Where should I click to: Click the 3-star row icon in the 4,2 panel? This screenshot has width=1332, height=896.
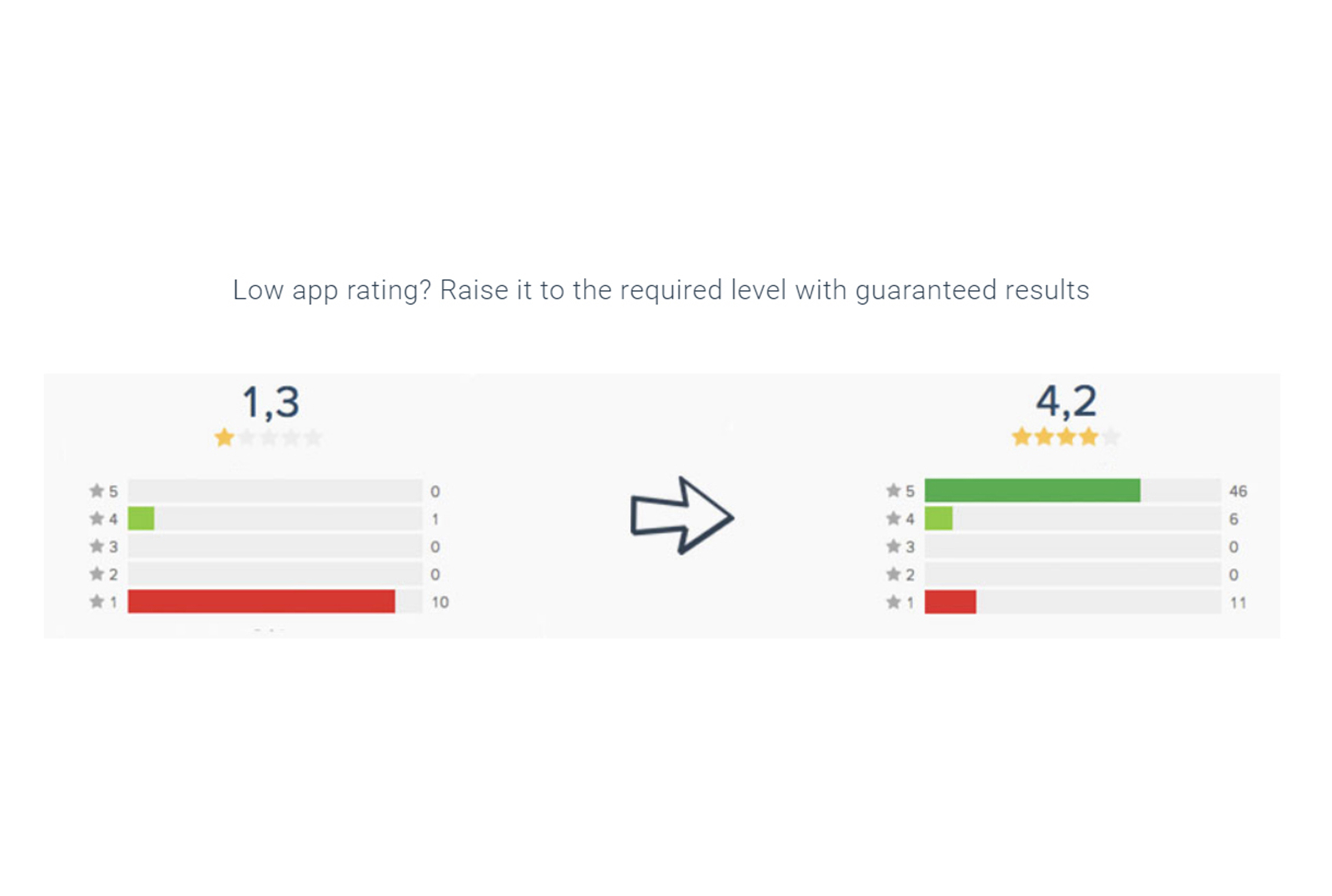tap(893, 546)
